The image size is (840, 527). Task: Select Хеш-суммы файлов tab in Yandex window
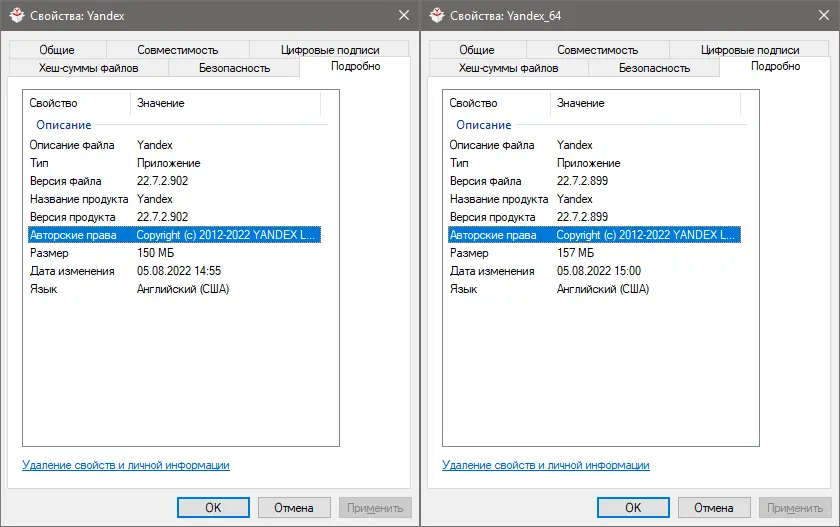89,68
